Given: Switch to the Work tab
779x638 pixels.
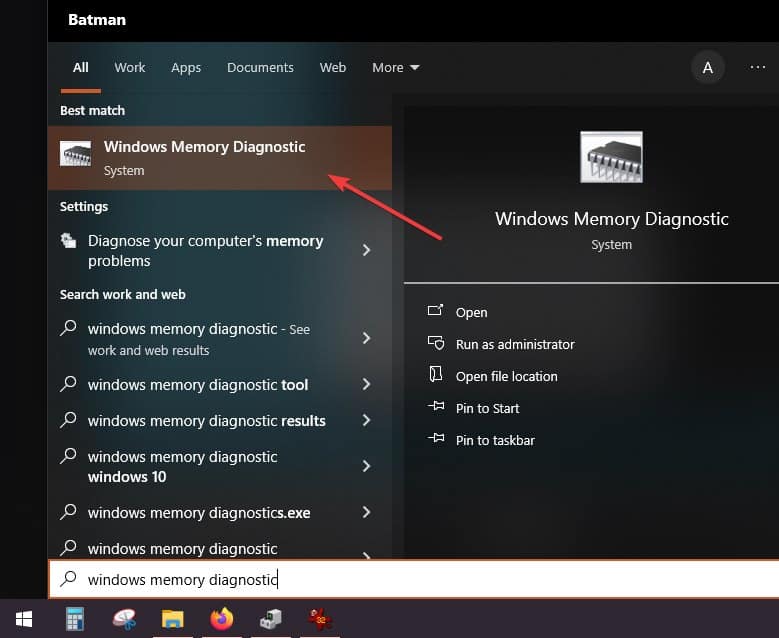Looking at the screenshot, I should (130, 68).
